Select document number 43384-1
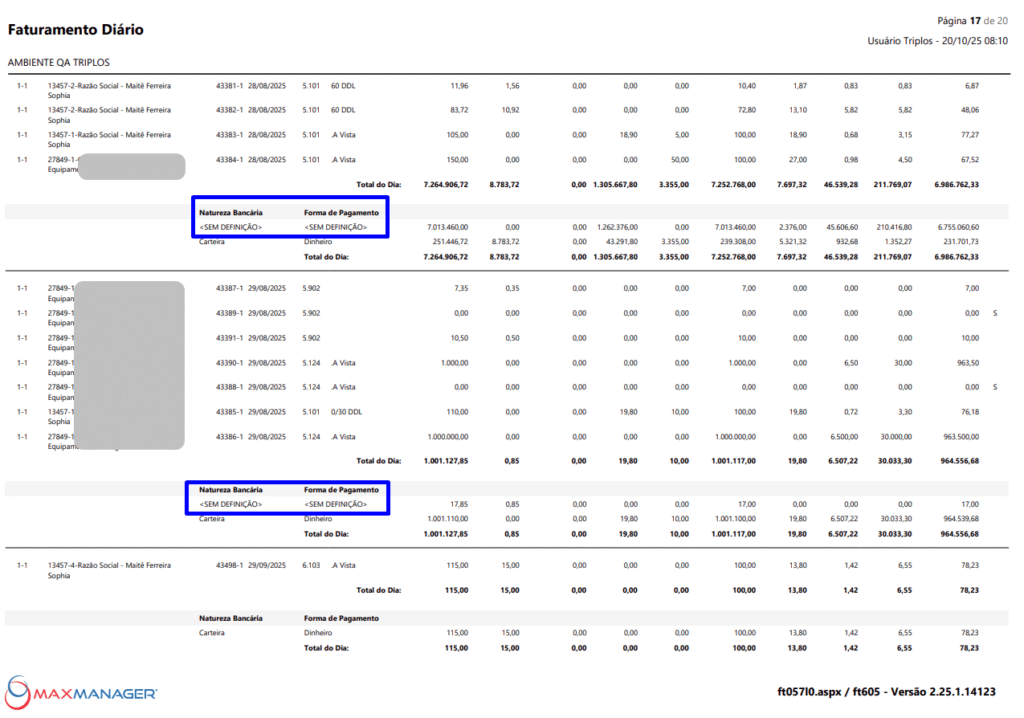Screen dimensions: 1024x718 click(x=229, y=159)
